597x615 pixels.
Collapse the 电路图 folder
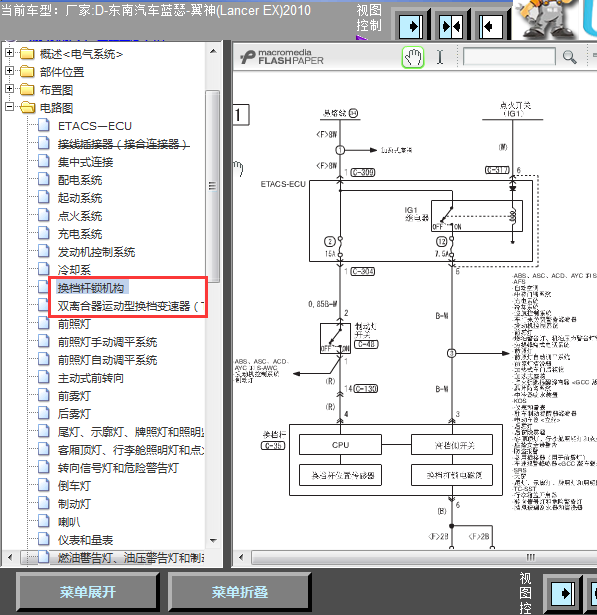point(9,107)
